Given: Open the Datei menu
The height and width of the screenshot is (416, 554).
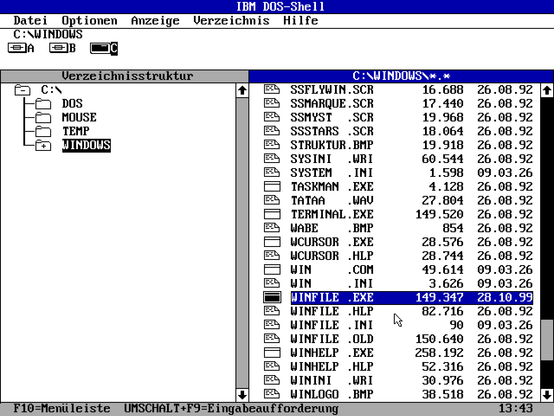Looking at the screenshot, I should click(30, 21).
